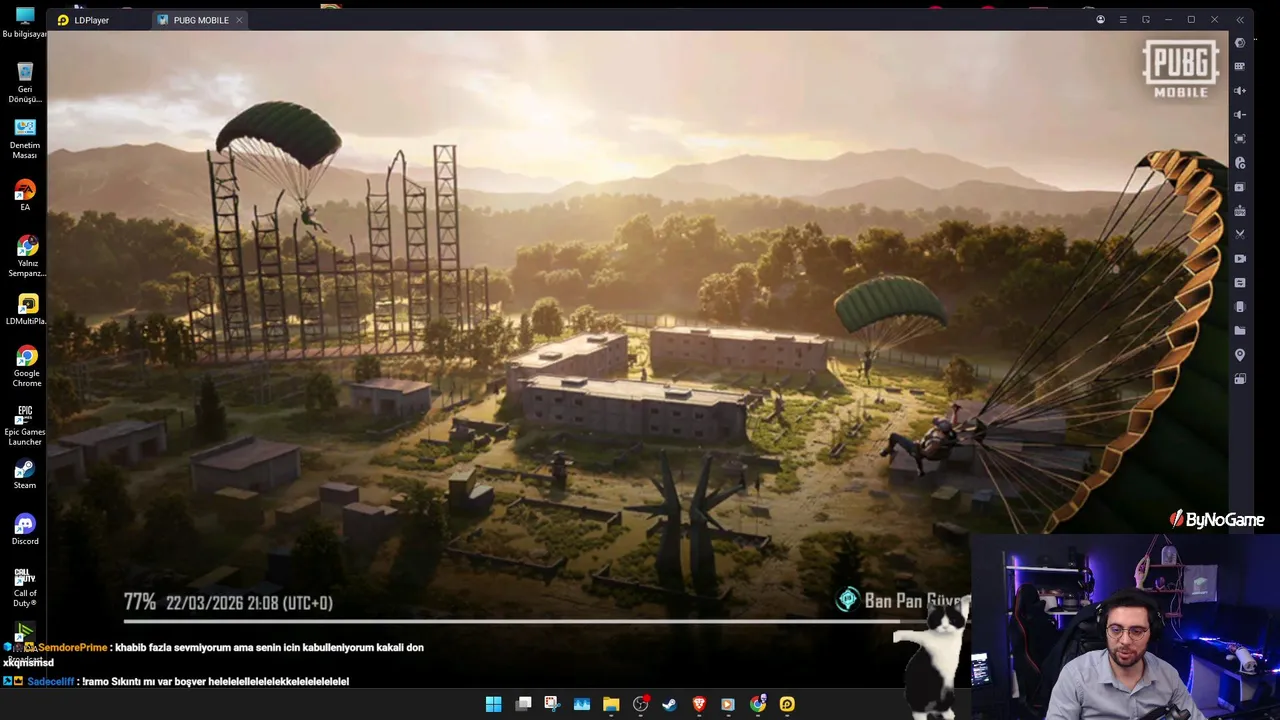Screen dimensions: 1280x720
Task: Launch EA app from desktop
Action: [25, 194]
